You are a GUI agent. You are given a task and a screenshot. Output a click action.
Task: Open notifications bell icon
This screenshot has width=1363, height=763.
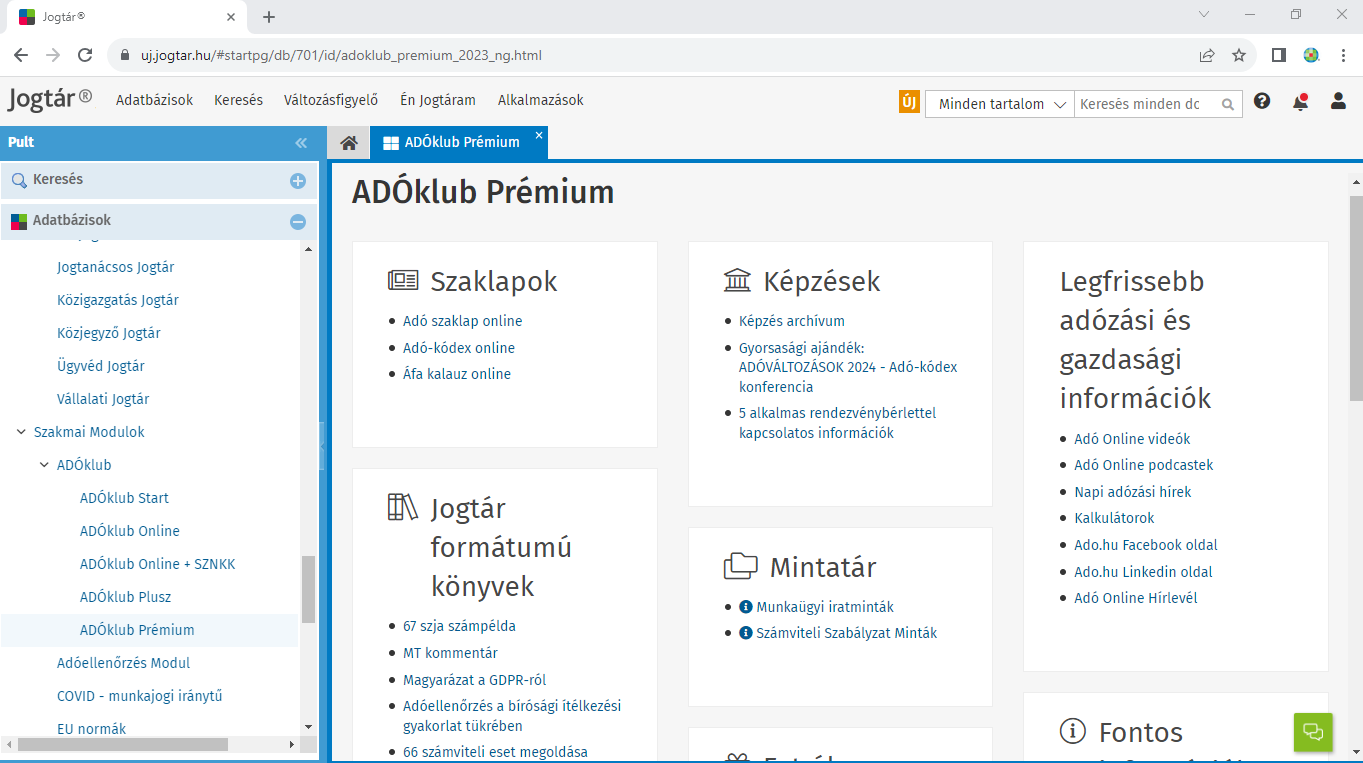[1299, 102]
